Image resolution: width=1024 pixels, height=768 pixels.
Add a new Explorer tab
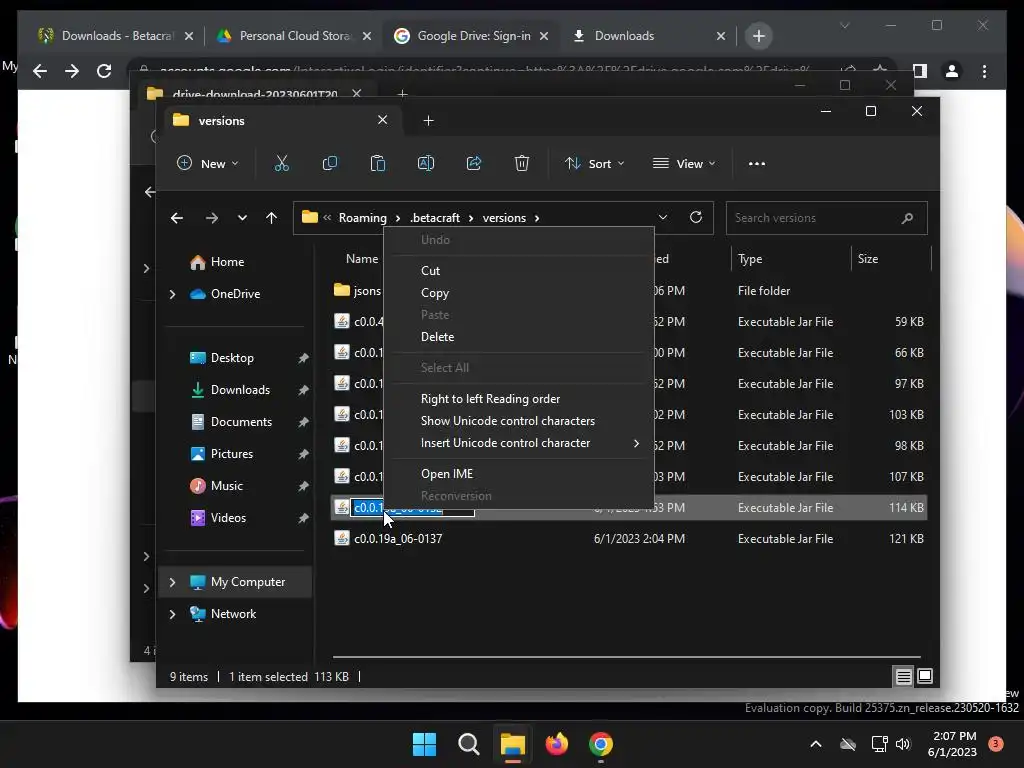tap(428, 120)
